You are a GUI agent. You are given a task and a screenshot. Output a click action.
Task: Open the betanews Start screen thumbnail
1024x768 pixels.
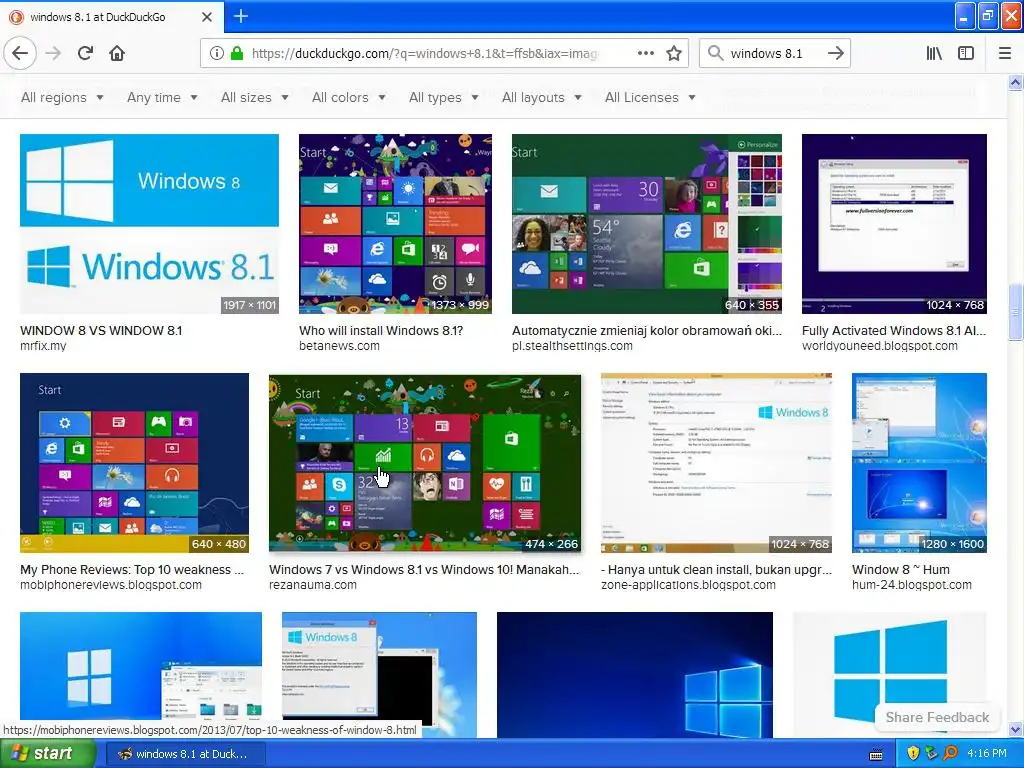pyautogui.click(x=395, y=224)
